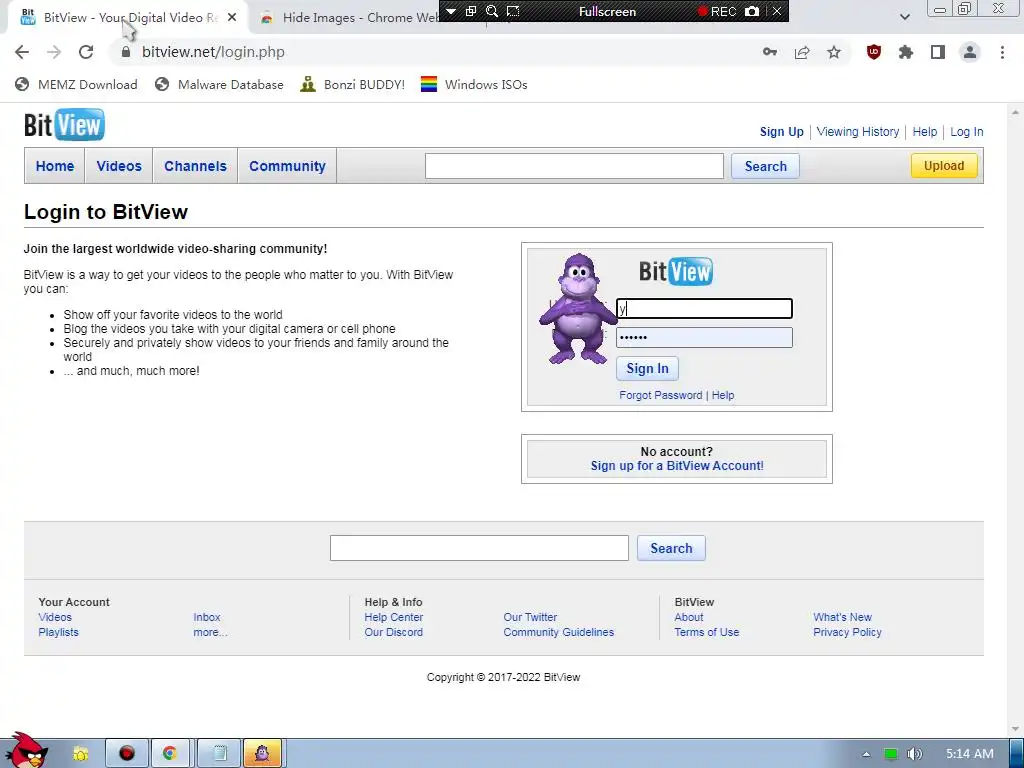Toggle the Chrome side panel icon
Screen dimensions: 1024x768
coord(938,52)
